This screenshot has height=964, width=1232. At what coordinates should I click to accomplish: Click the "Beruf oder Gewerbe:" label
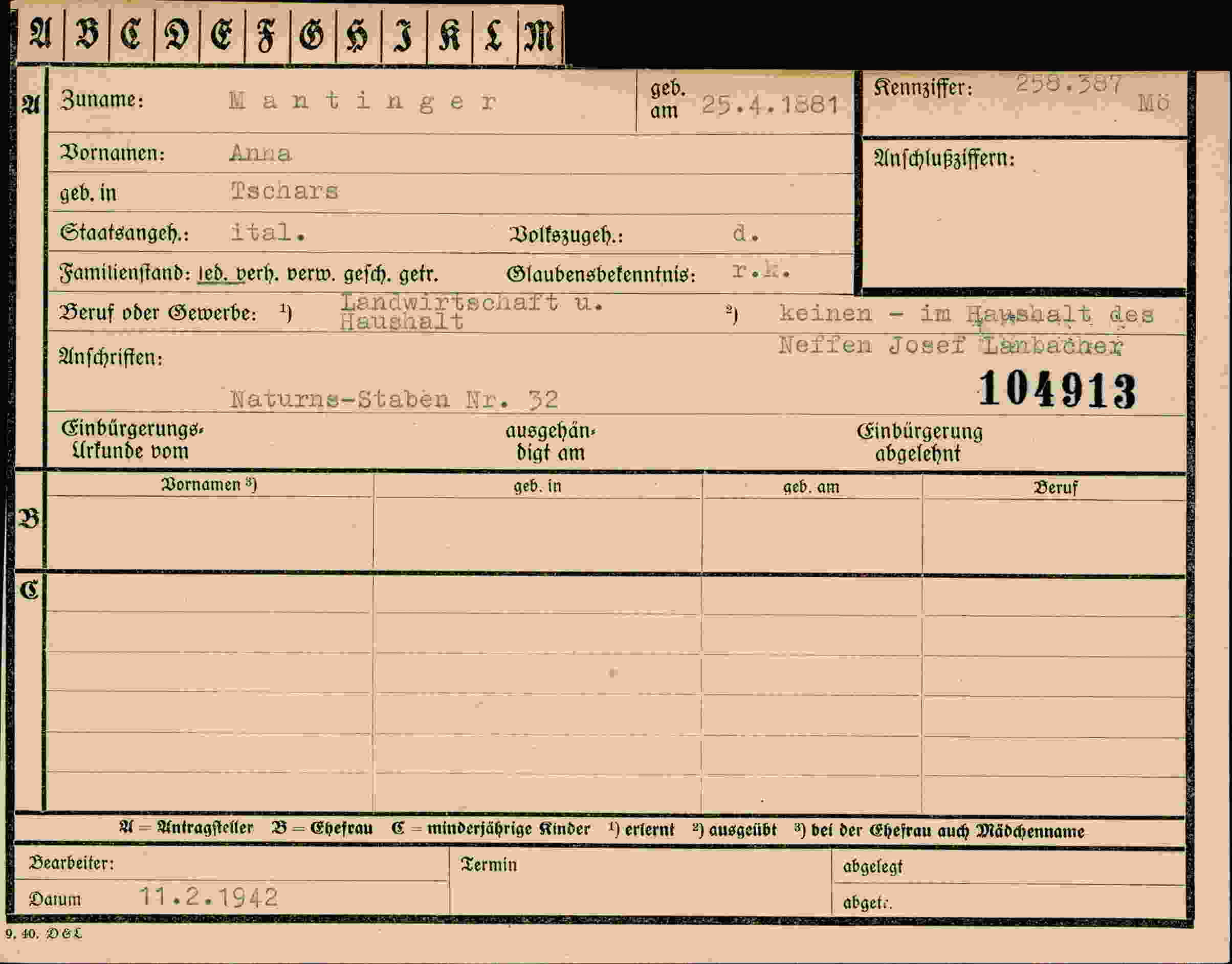pos(158,312)
